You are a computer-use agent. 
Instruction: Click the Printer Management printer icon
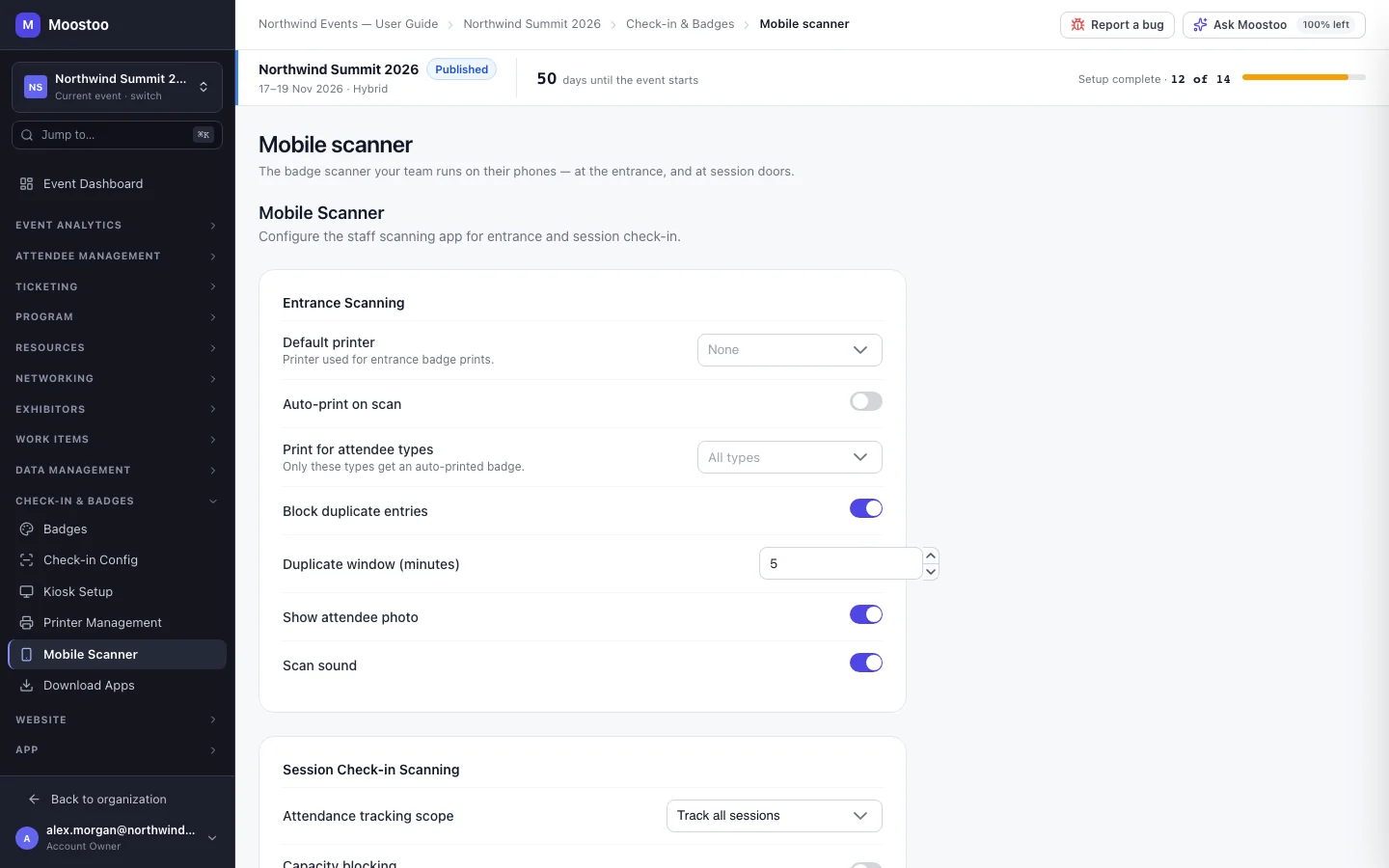(27, 623)
